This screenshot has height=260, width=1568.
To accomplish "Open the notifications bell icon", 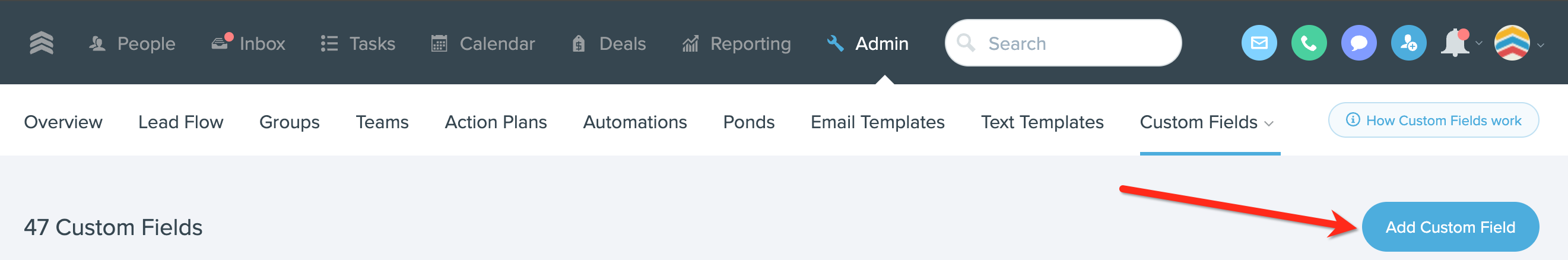I will tap(1455, 43).
